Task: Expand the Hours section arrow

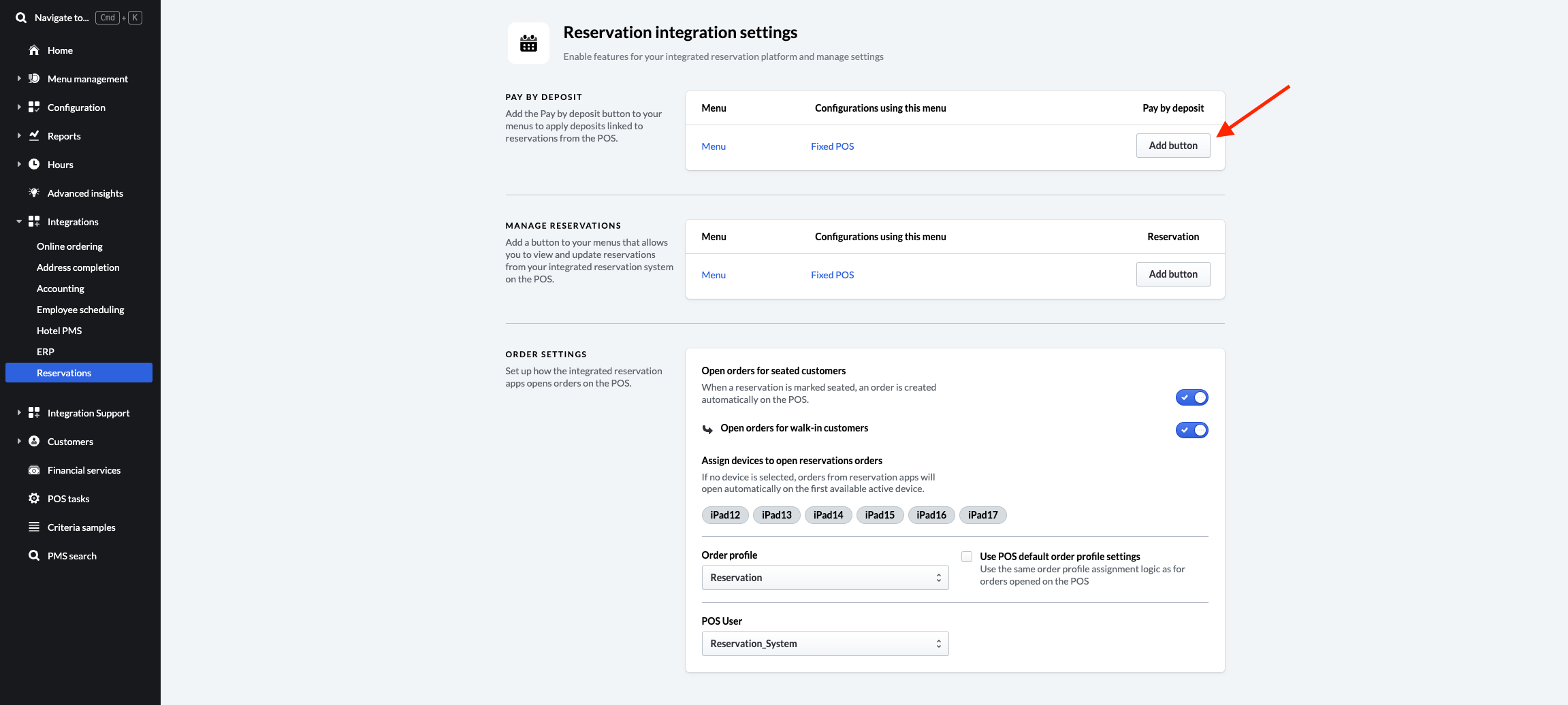Action: [19, 165]
